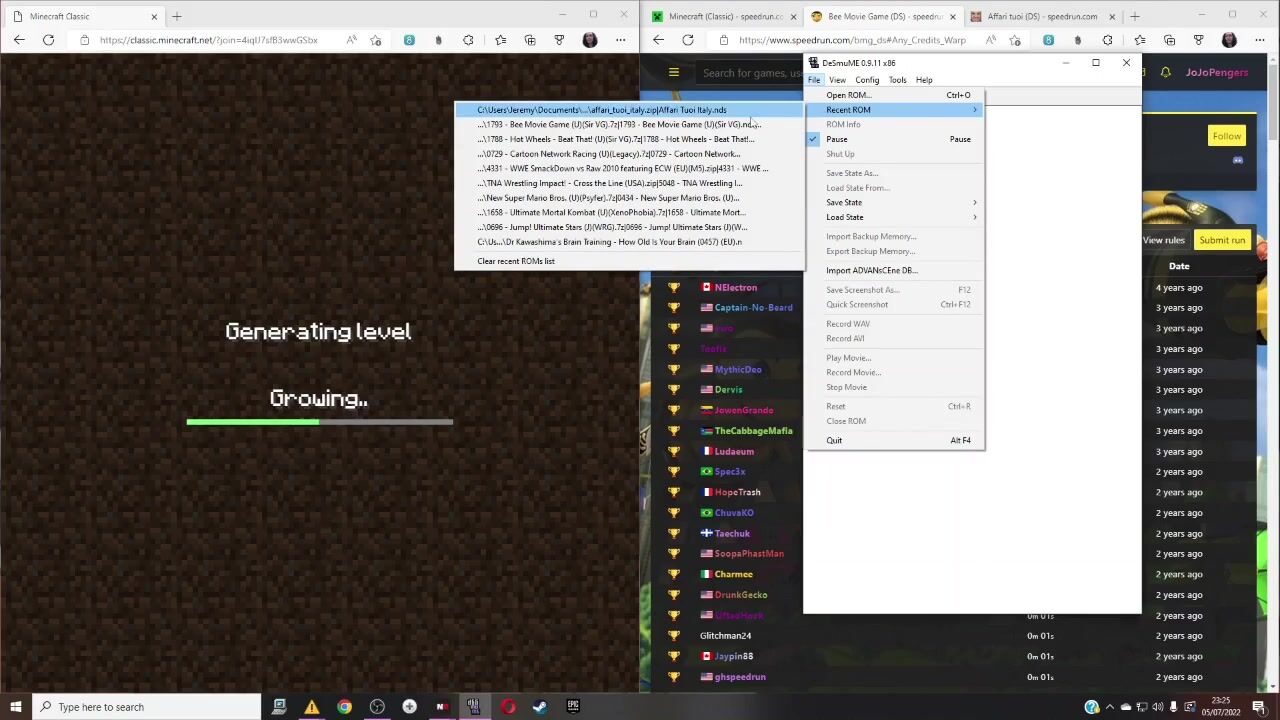
Task: Open the Config menu in DeSmuME
Action: (x=866, y=80)
